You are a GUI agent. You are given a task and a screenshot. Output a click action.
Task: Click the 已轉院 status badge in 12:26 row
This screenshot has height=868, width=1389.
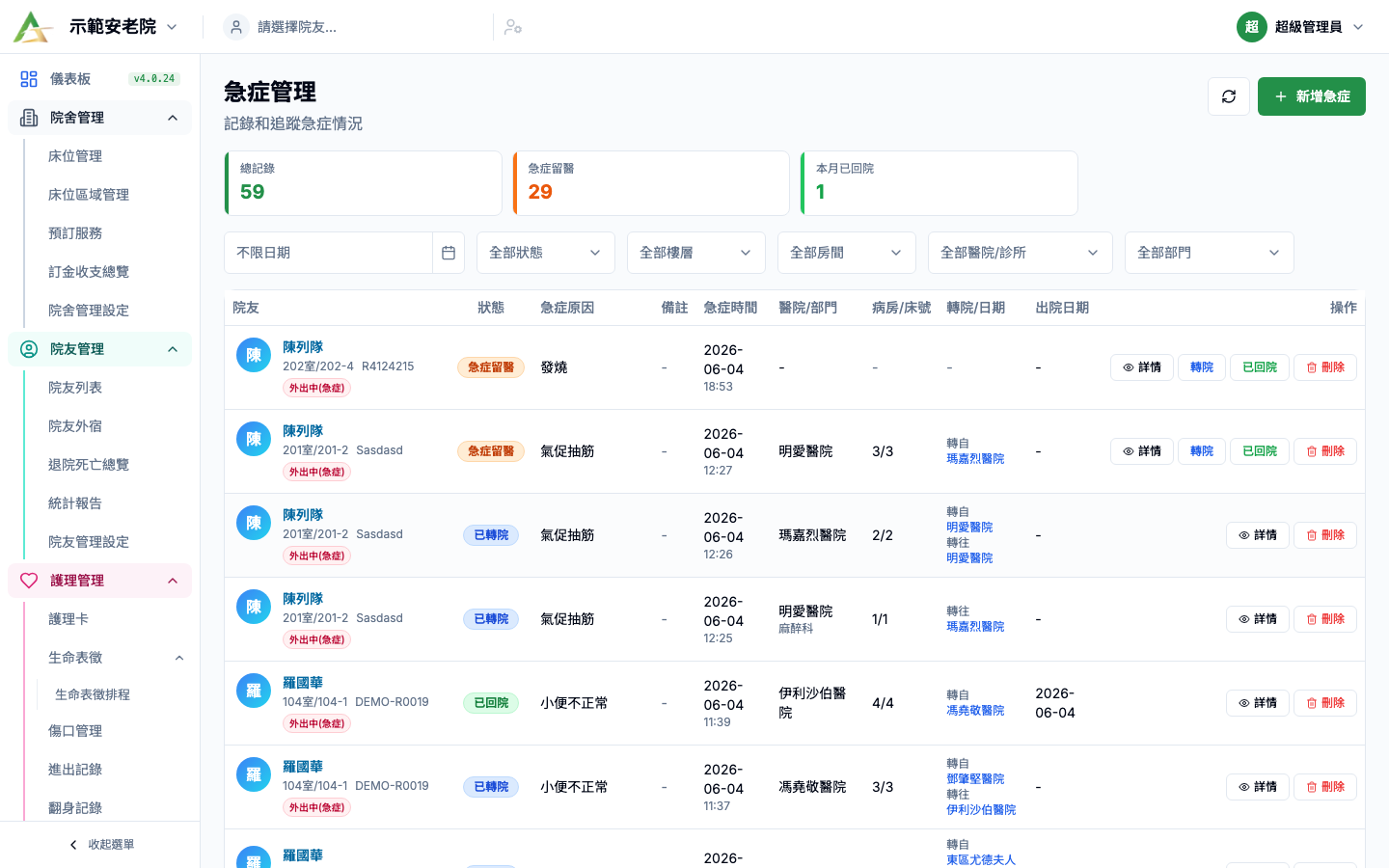[491, 535]
